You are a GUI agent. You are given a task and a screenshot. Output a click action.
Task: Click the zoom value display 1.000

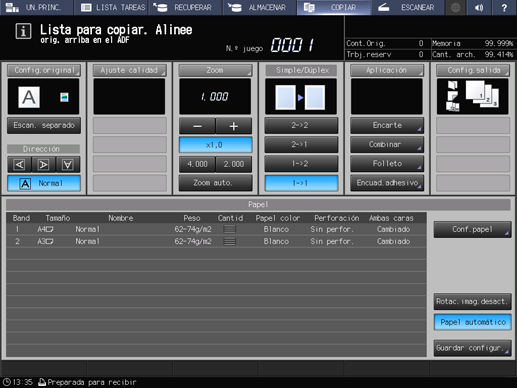pos(215,97)
